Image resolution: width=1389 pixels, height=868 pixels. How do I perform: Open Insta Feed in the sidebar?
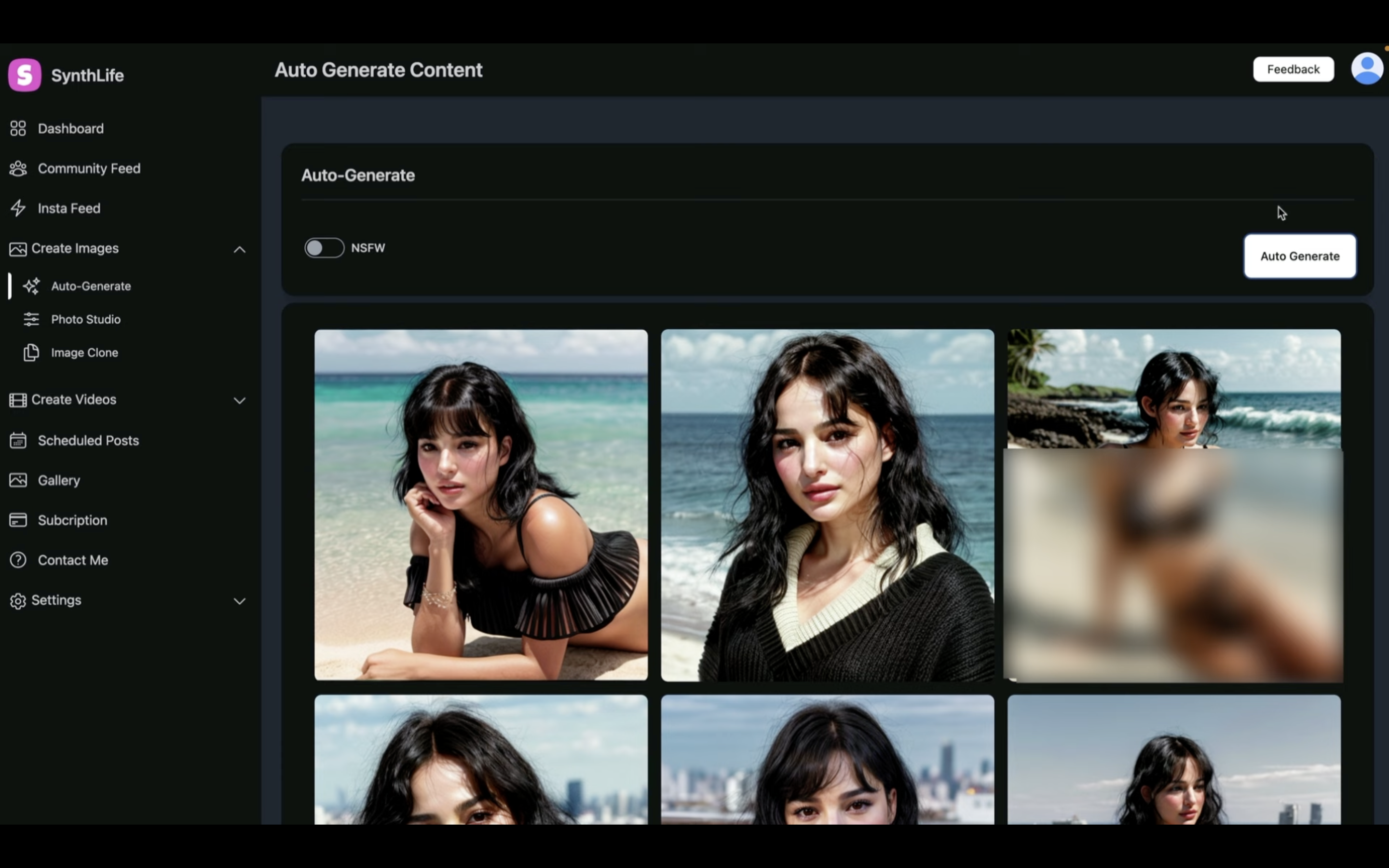[x=69, y=208]
